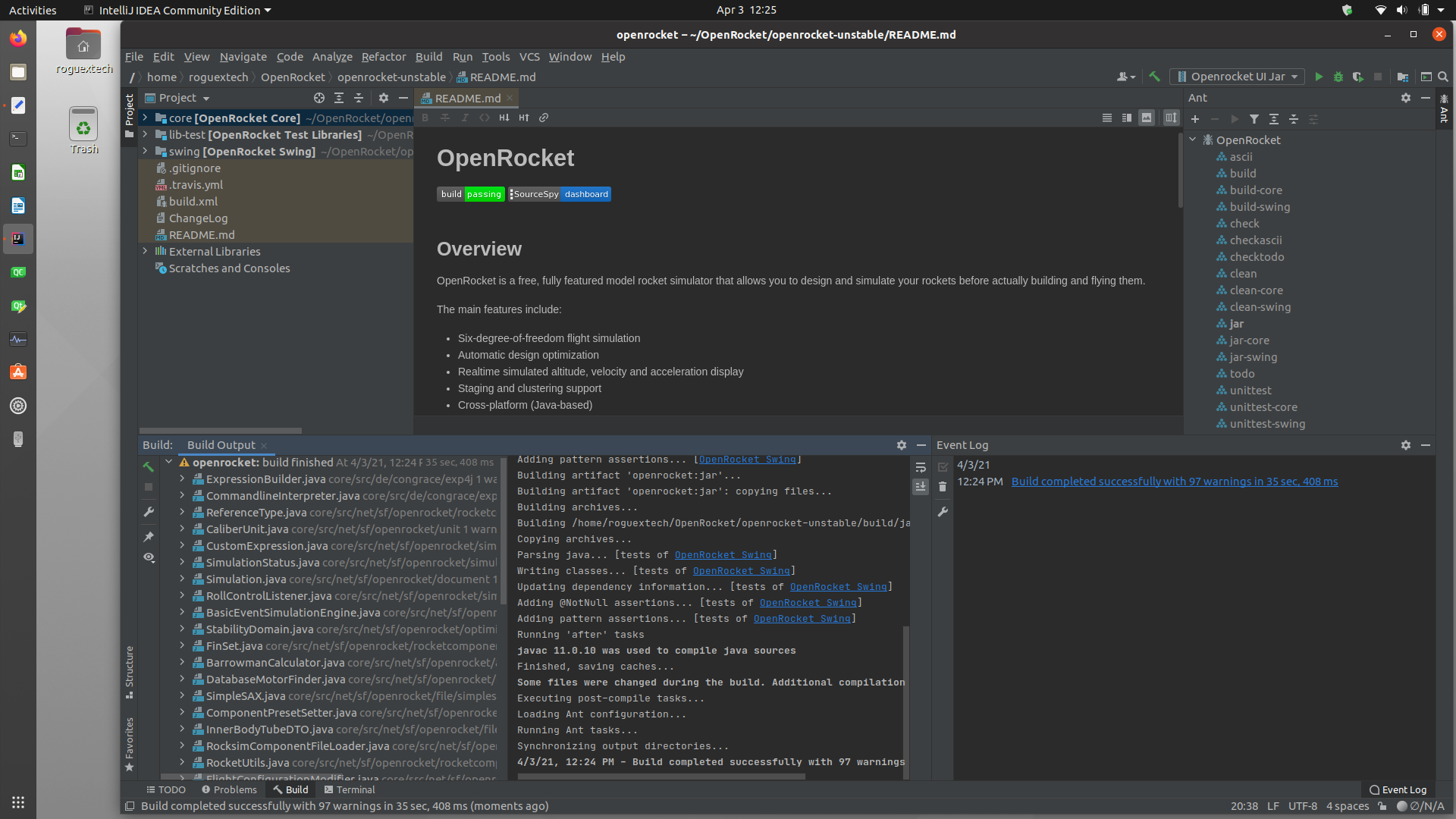Expand the External Libraries node
1456x819 pixels.
(x=145, y=251)
